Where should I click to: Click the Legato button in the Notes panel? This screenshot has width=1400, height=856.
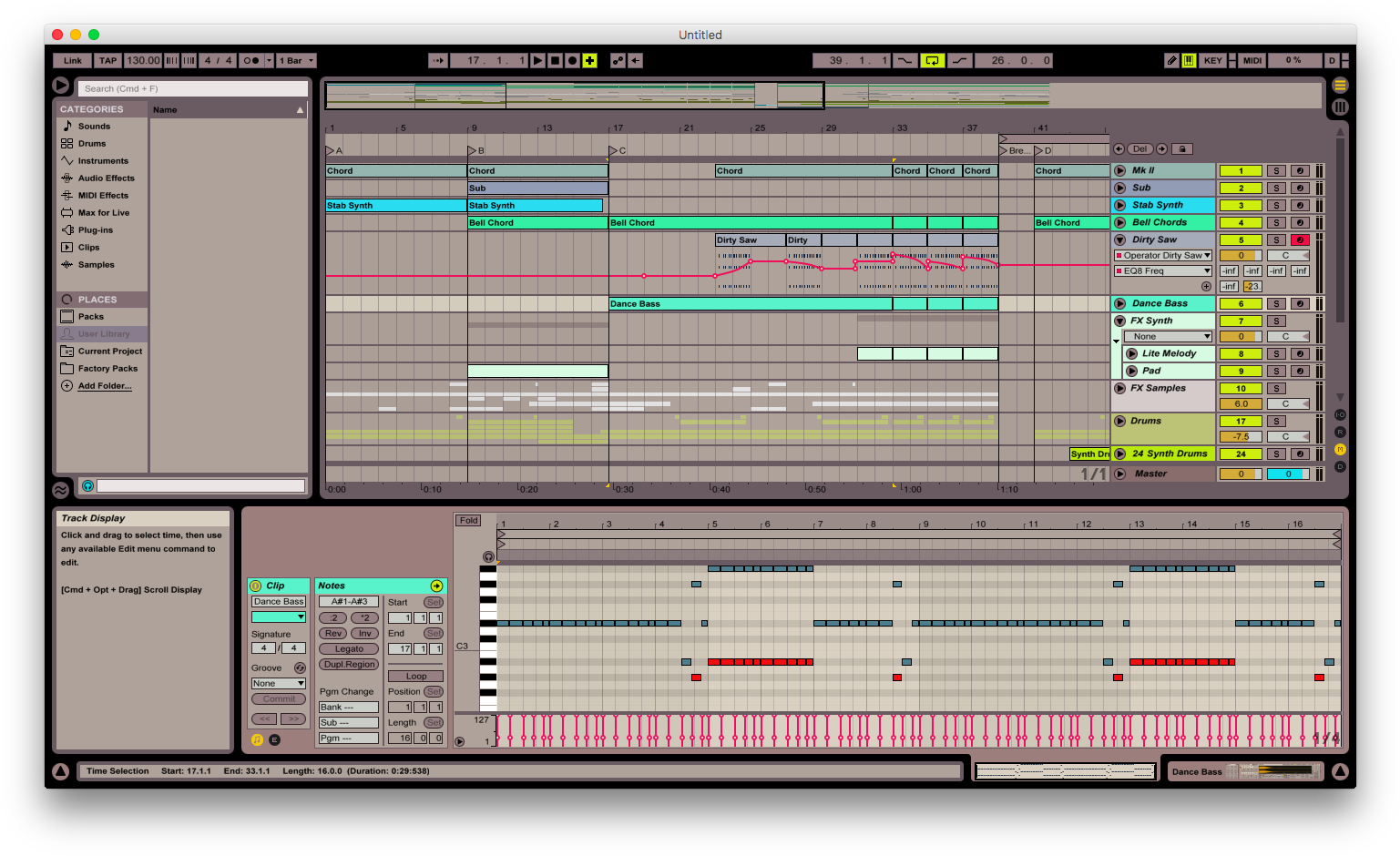click(x=348, y=648)
